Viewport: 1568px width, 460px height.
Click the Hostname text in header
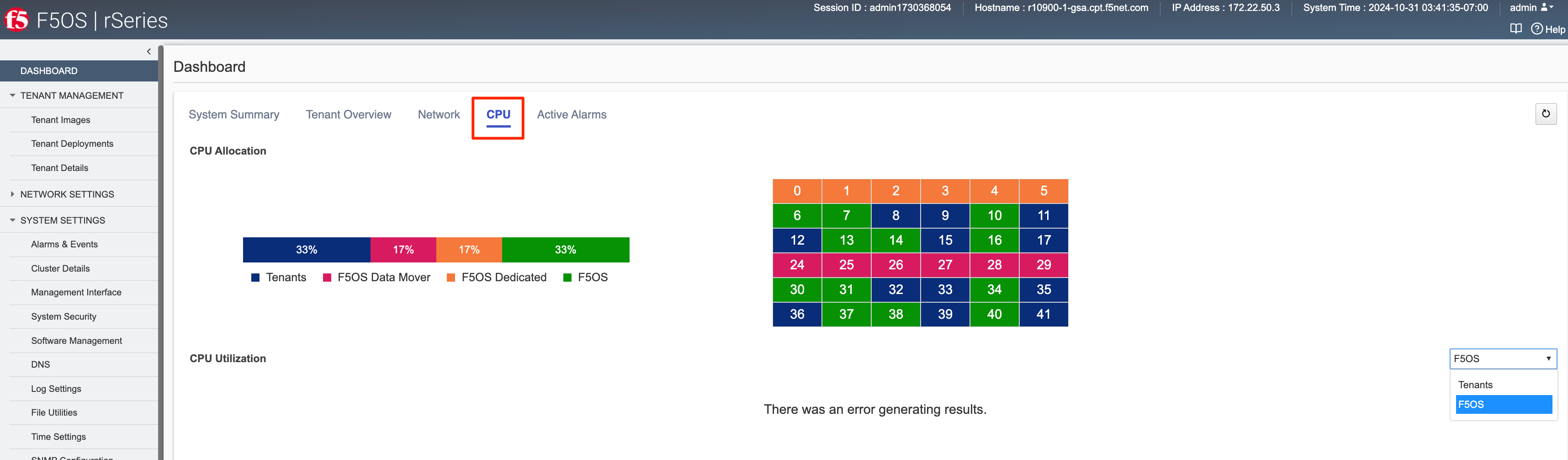tap(1061, 8)
